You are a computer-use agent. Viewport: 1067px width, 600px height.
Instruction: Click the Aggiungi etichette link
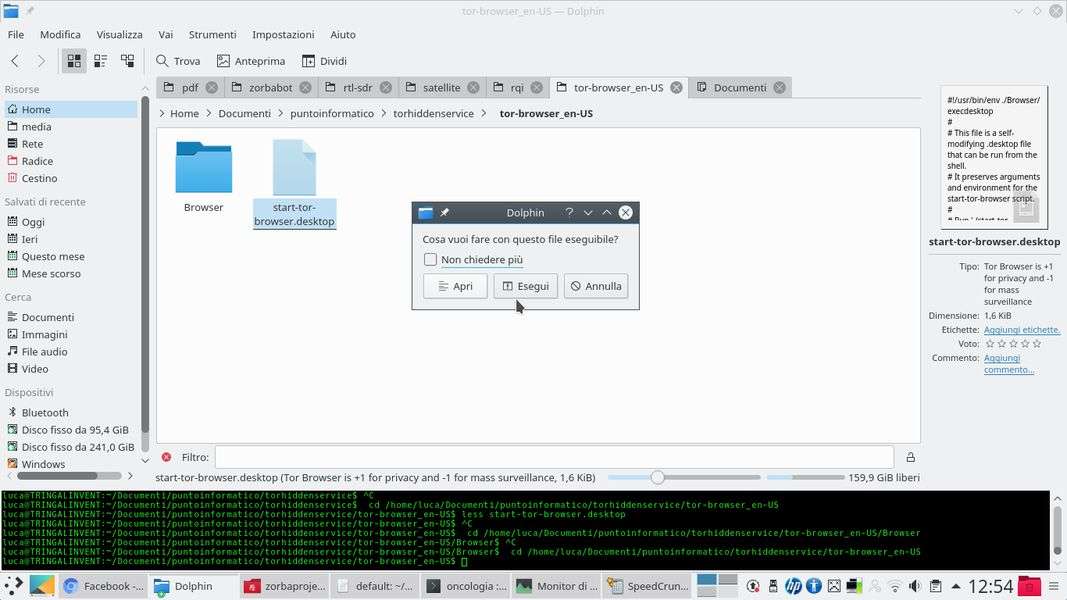tap(1022, 330)
